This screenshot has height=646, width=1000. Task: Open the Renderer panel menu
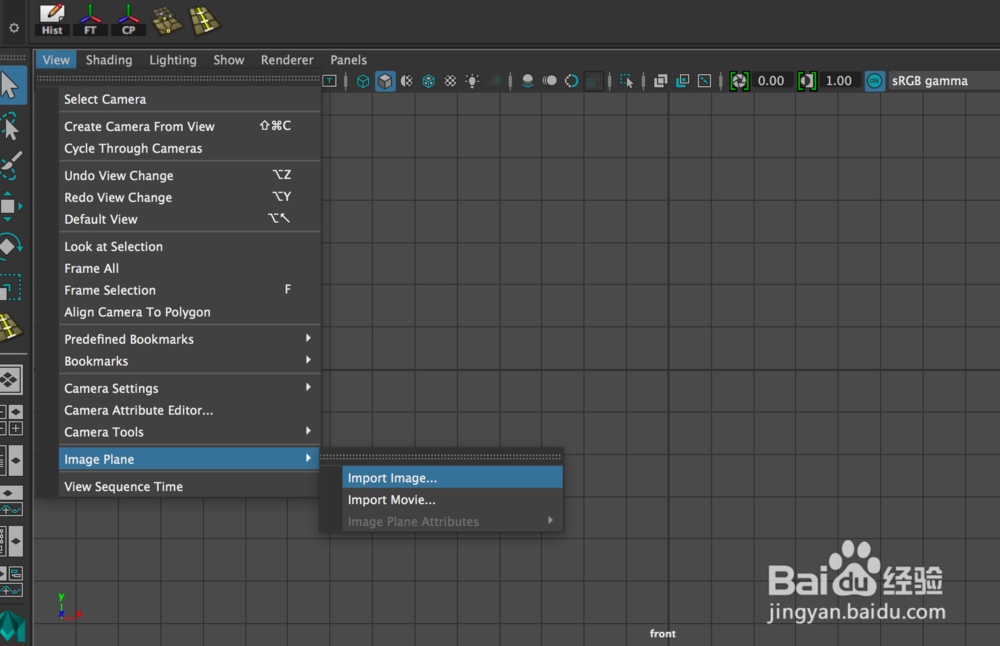[x=287, y=60]
